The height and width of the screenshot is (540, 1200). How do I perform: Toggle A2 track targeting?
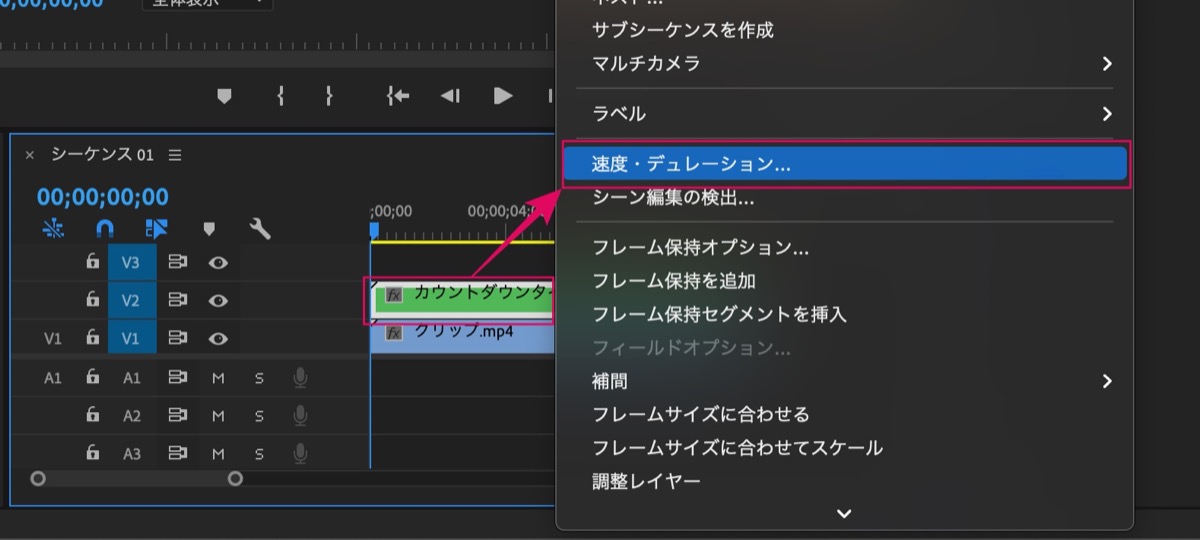(131, 416)
